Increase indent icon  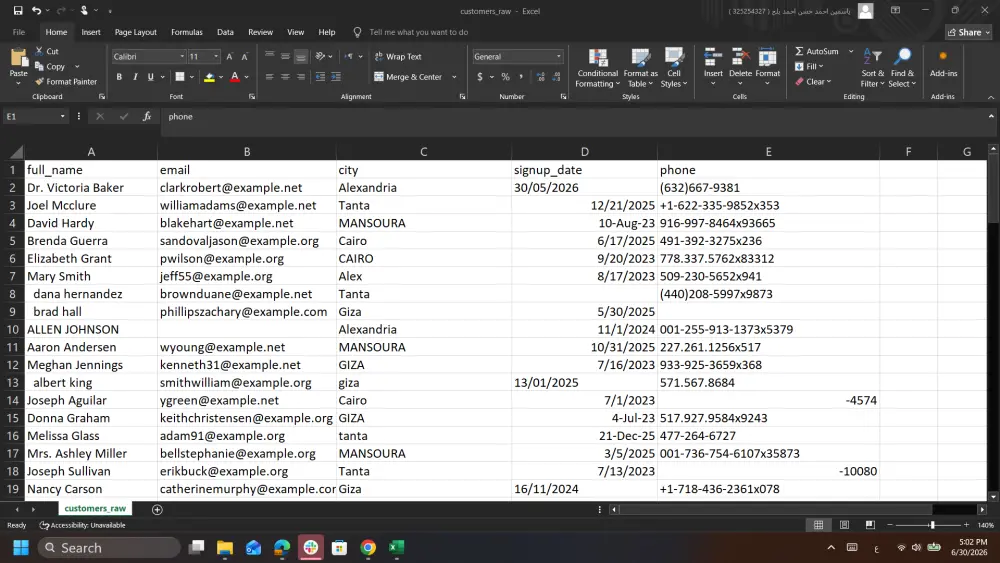(x=335, y=77)
